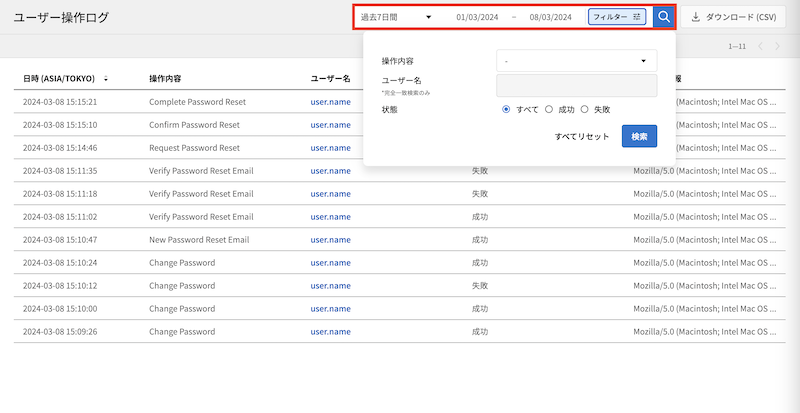Screen dimensions: 800x413
Task: Click timestamp 2024-03-08 15:15:21
Action: pyautogui.click(x=60, y=102)
